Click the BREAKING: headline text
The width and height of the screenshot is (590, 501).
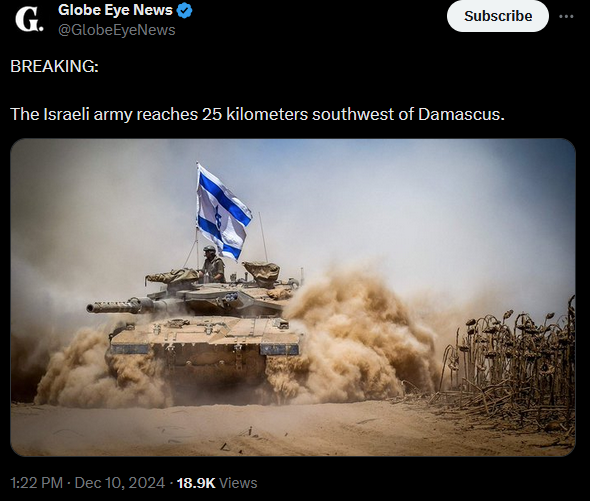tap(54, 66)
